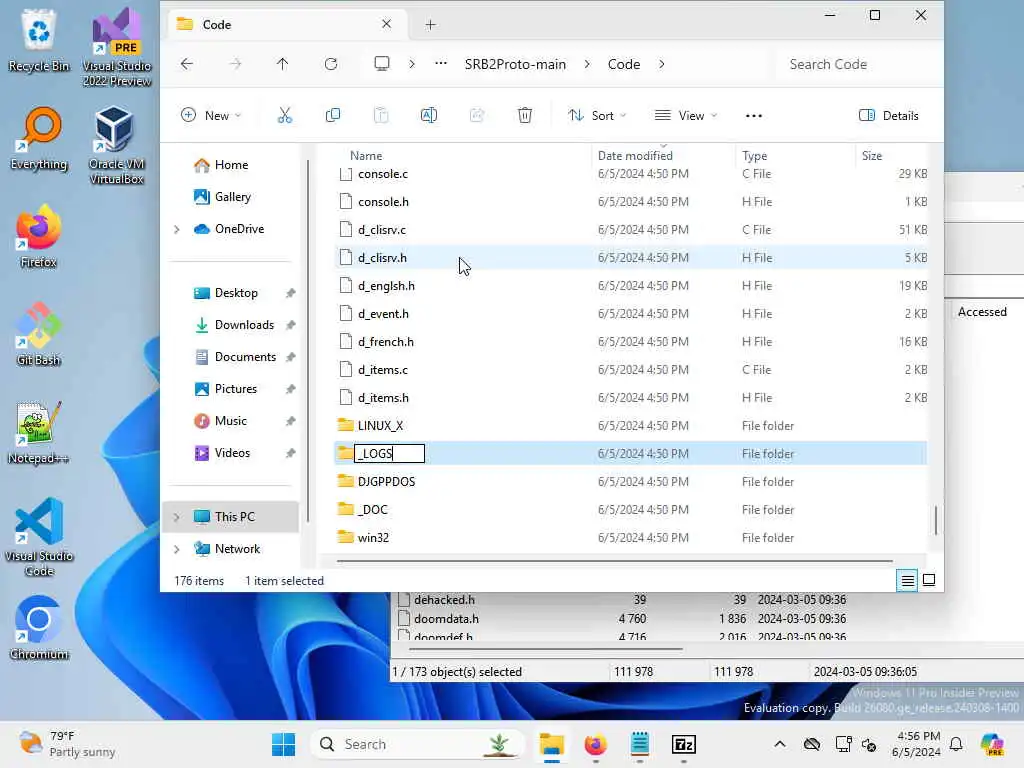Open Visual Studio 2022 Preview shortcut
This screenshot has width=1024, height=768.
[117, 47]
